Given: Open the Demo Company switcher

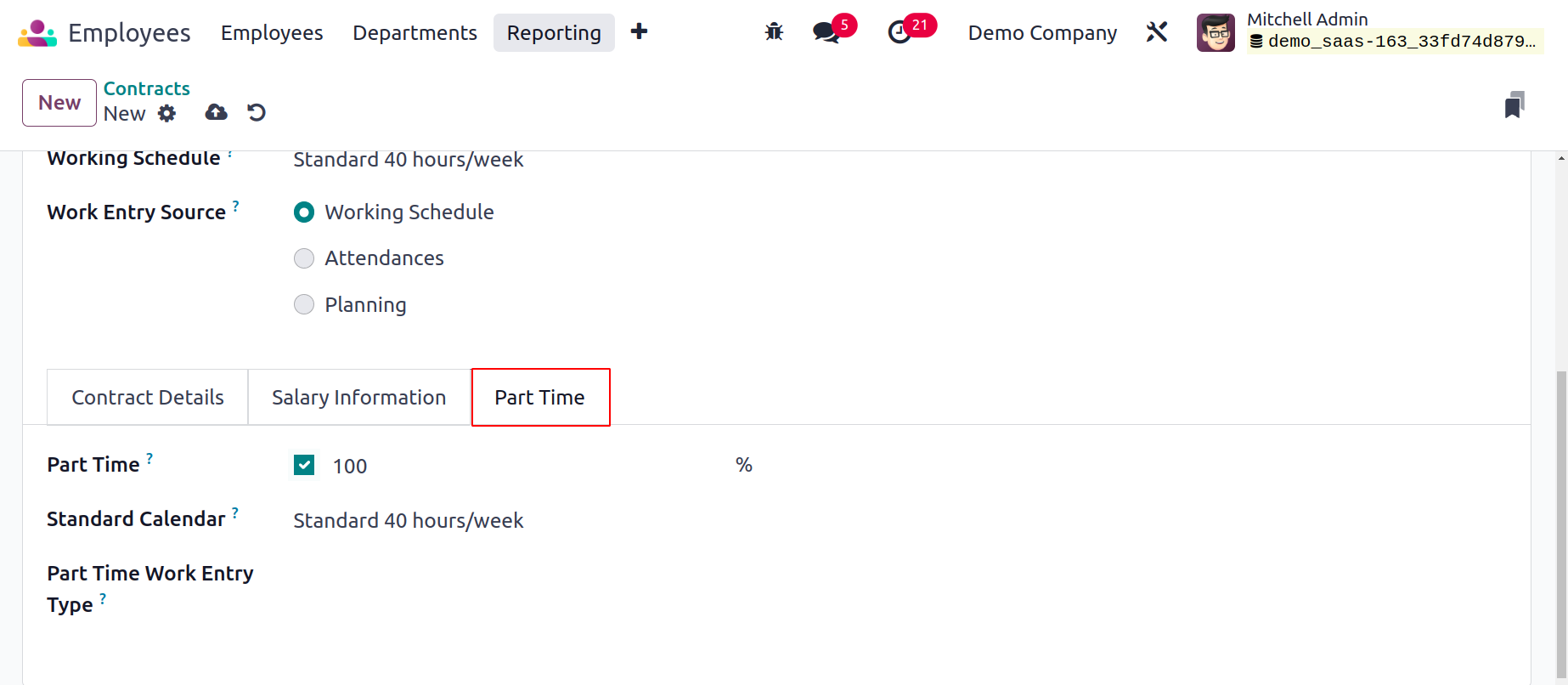Looking at the screenshot, I should tap(1042, 32).
